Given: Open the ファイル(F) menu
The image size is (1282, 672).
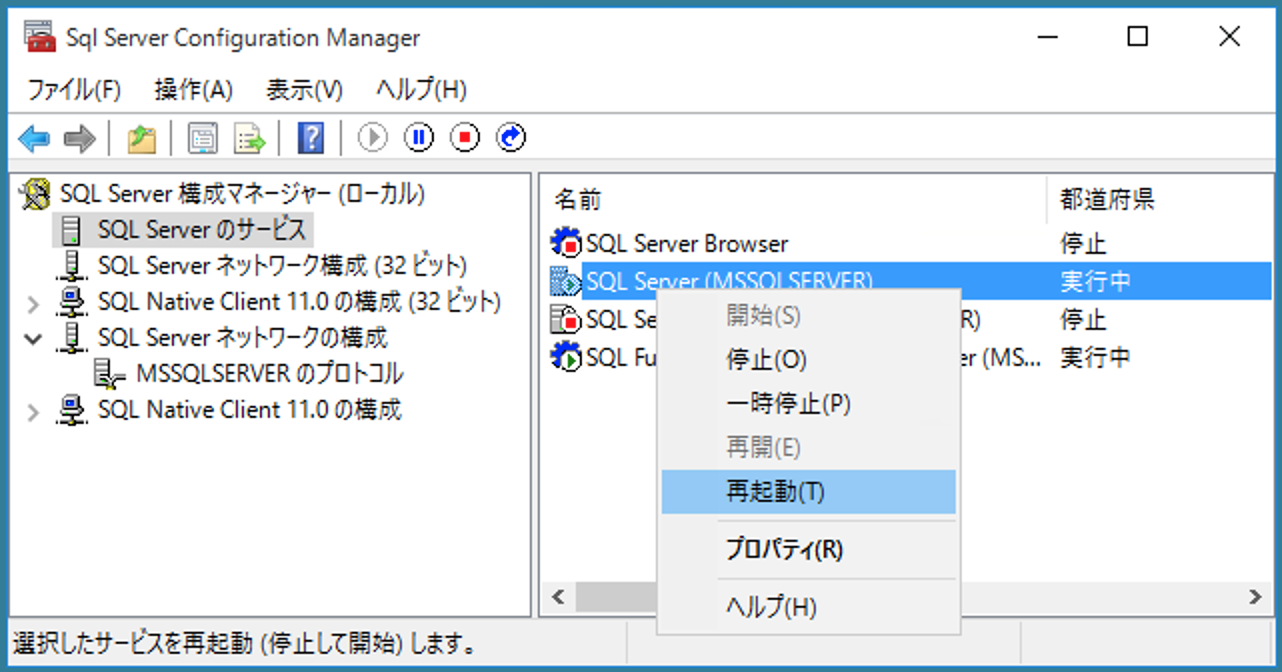Looking at the screenshot, I should (x=74, y=90).
